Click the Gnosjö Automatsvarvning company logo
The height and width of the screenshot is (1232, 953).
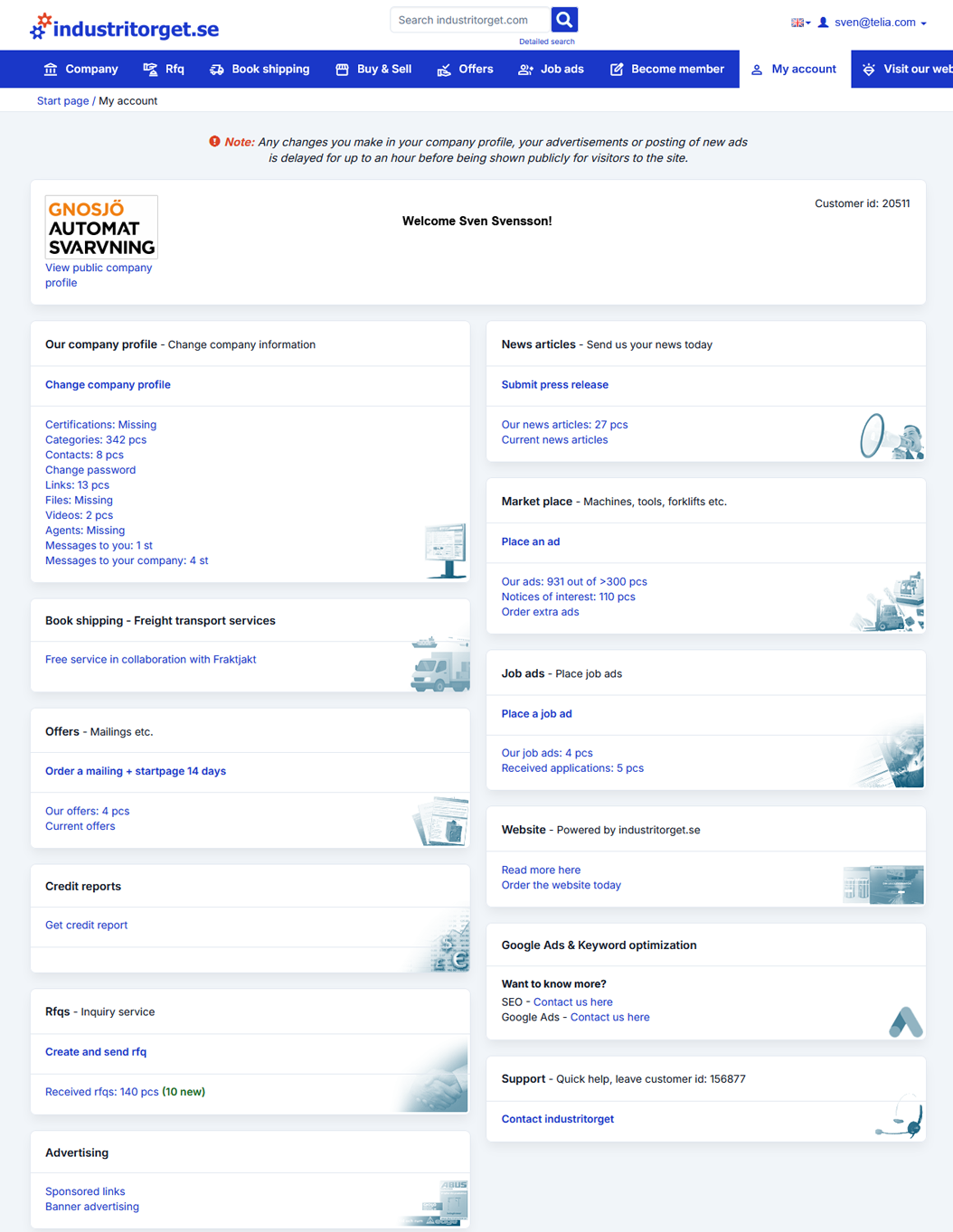coord(101,227)
